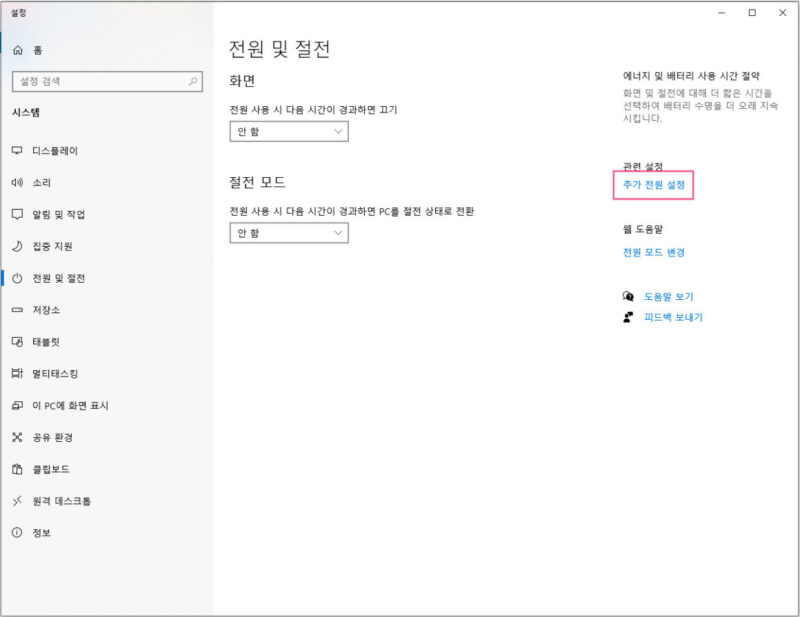Open the screen turn-off time dropdown
This screenshot has width=800, height=617.
(289, 131)
